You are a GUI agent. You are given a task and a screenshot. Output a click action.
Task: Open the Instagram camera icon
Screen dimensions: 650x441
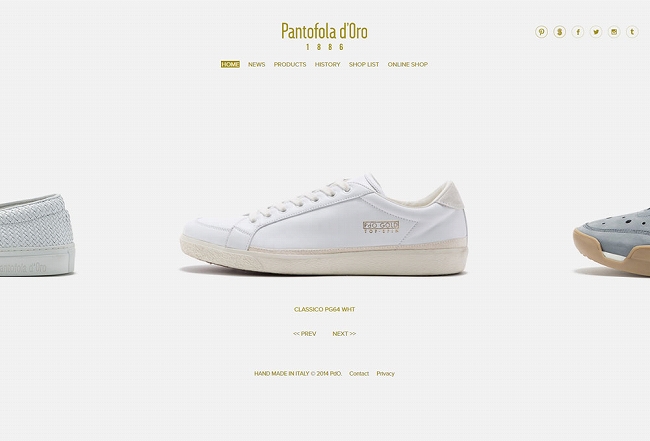point(614,32)
